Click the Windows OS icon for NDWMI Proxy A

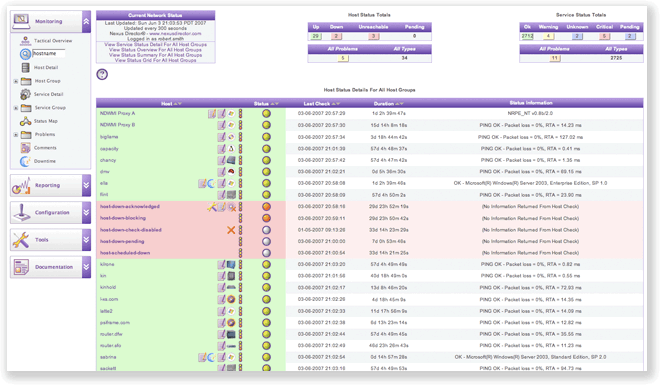tap(231, 114)
